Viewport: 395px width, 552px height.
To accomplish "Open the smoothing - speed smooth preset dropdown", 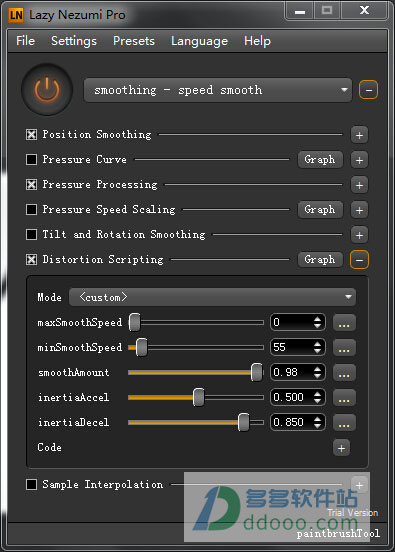I will pyautogui.click(x=218, y=90).
